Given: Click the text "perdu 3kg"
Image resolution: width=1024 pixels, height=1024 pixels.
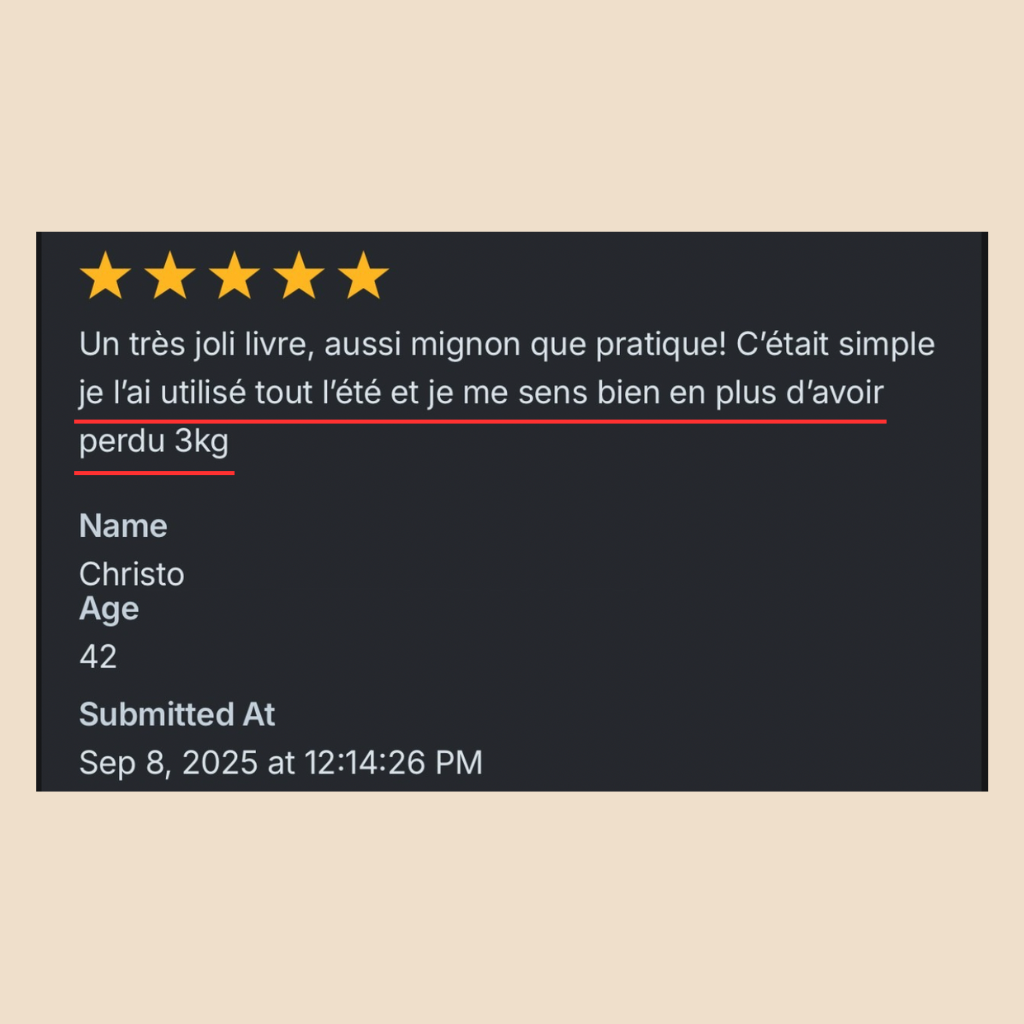Looking at the screenshot, I should (154, 442).
